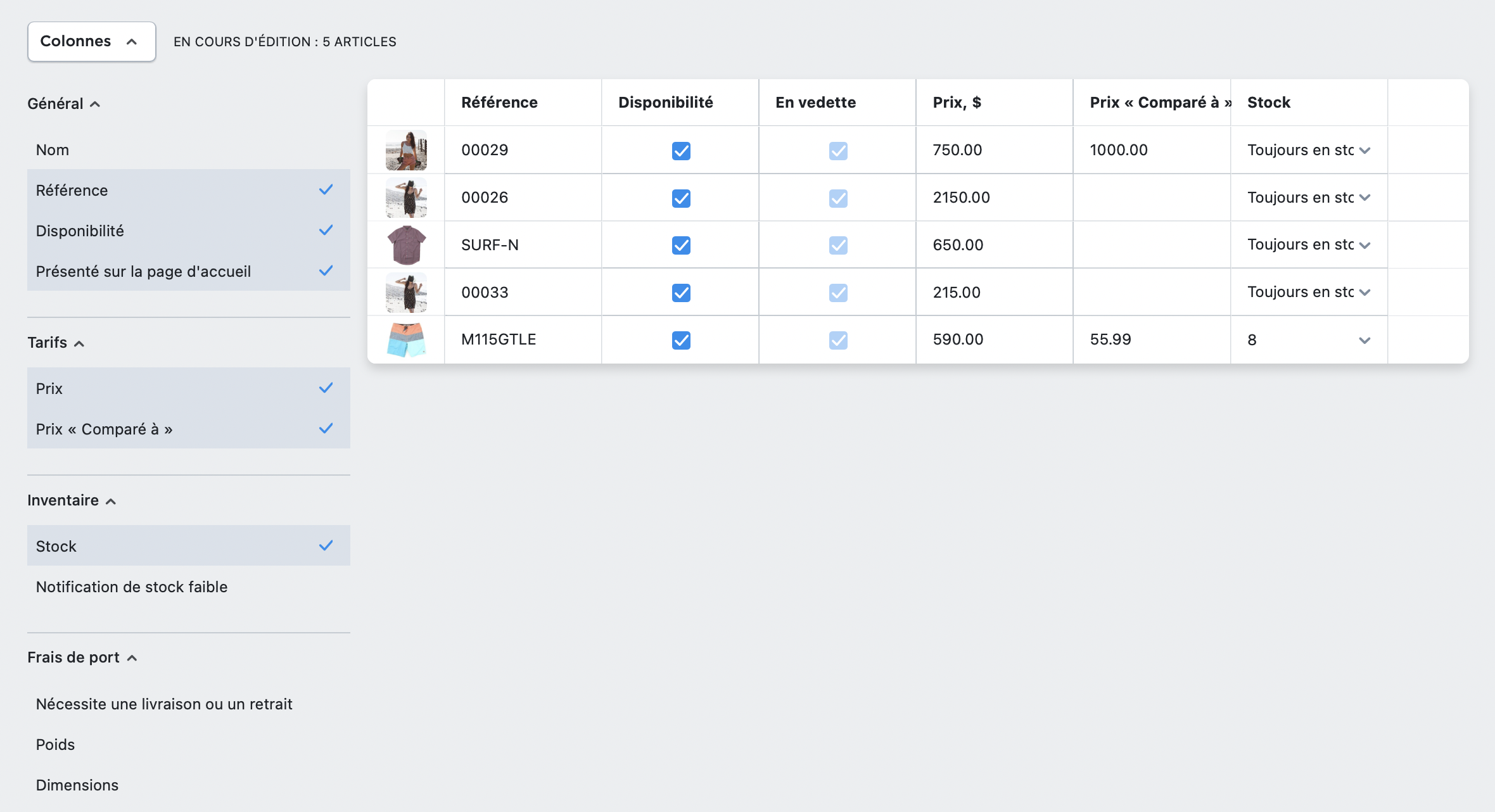This screenshot has width=1495, height=812.
Task: Open Stock dropdown for item 00026
Action: (1309, 198)
